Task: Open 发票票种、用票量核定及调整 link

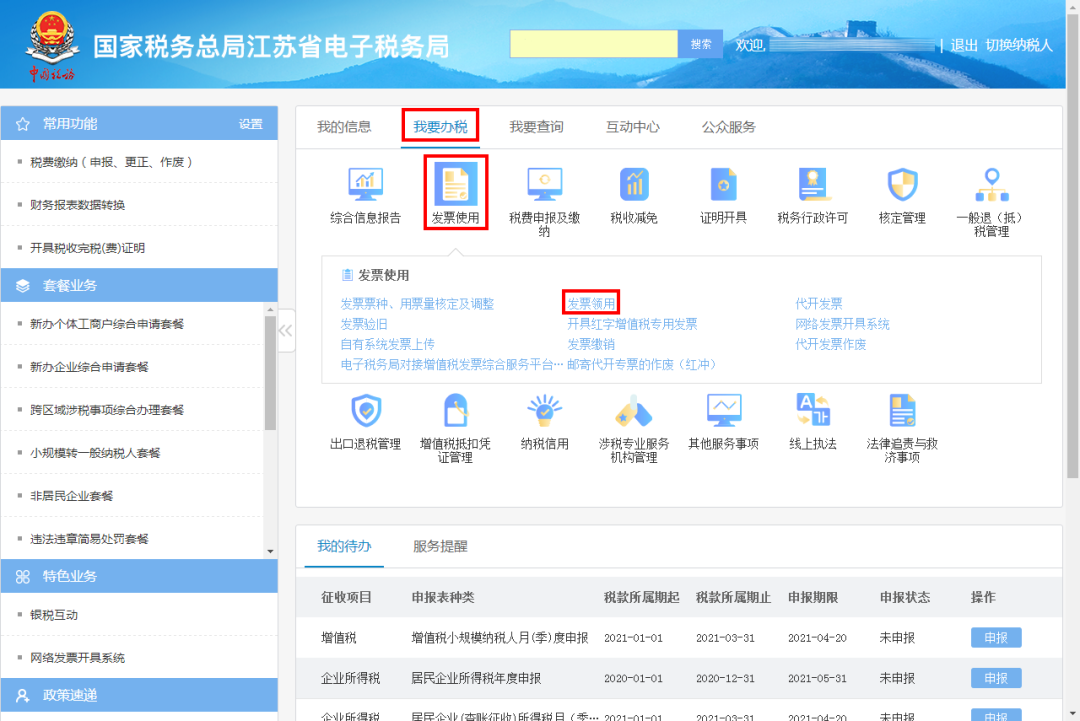Action: (x=417, y=304)
